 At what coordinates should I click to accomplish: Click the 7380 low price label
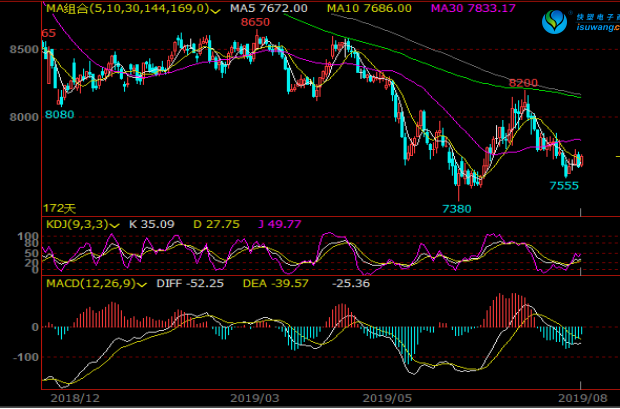click(457, 208)
